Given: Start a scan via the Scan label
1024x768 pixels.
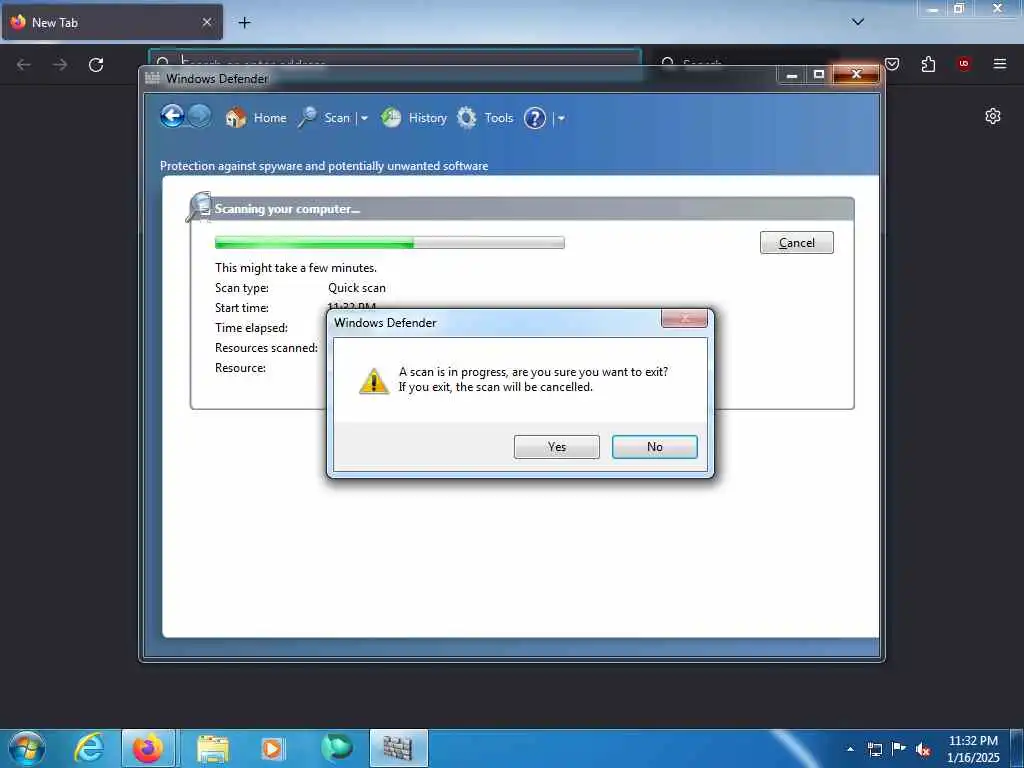Looking at the screenshot, I should pos(337,118).
